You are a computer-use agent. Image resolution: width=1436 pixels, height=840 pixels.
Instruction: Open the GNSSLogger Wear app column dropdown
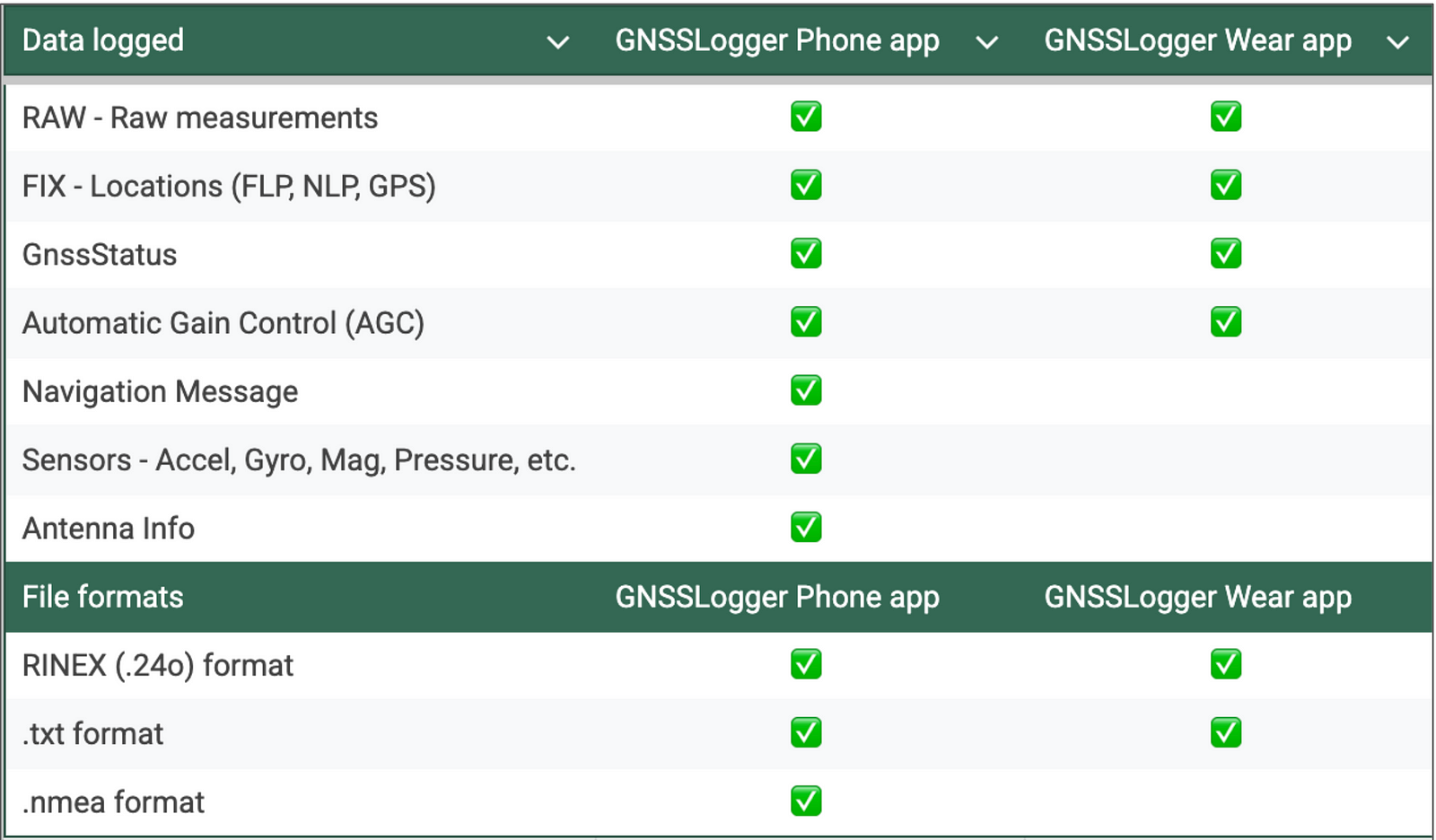pos(1397,42)
